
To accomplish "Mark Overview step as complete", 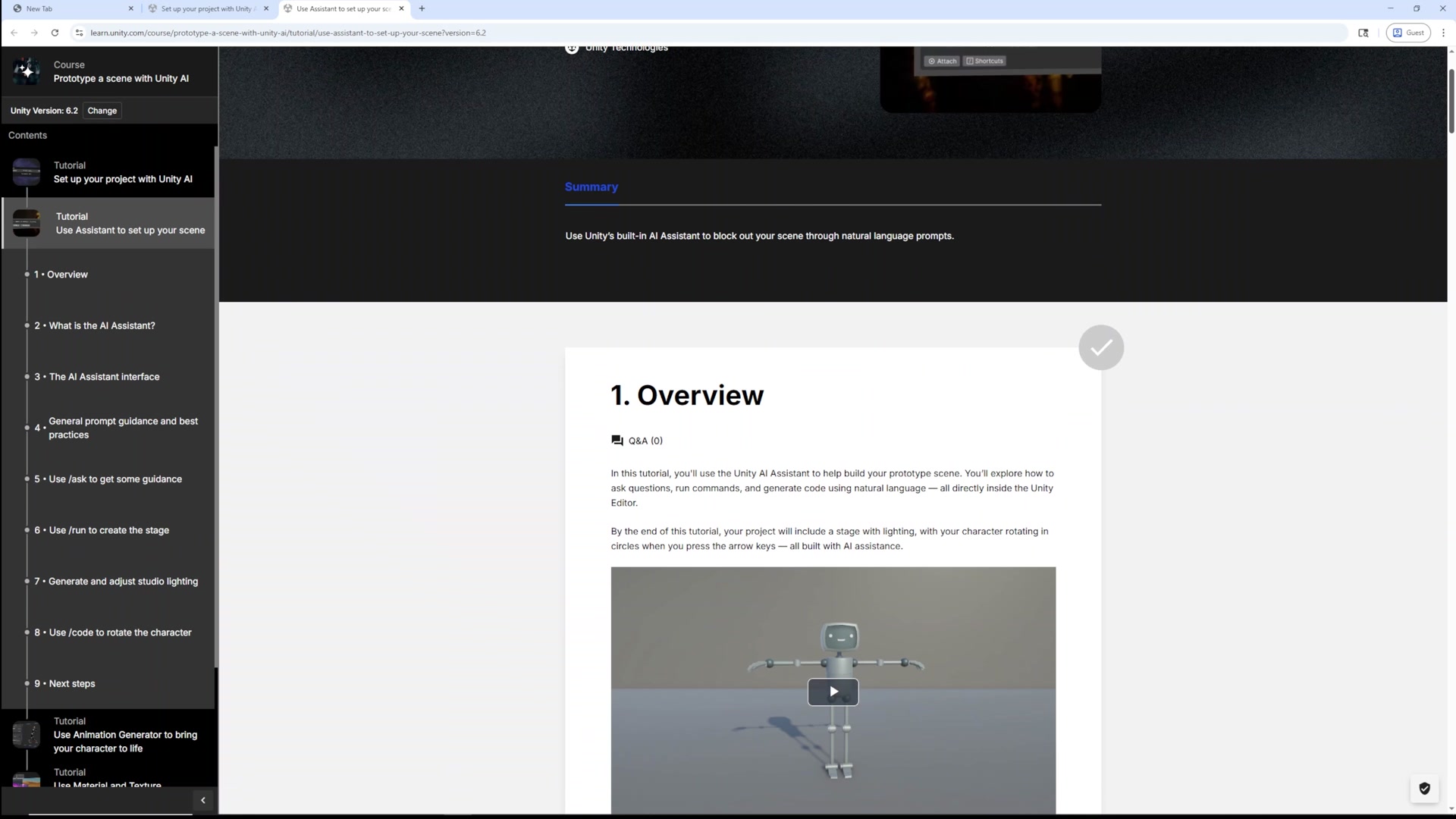I will click(x=1101, y=347).
